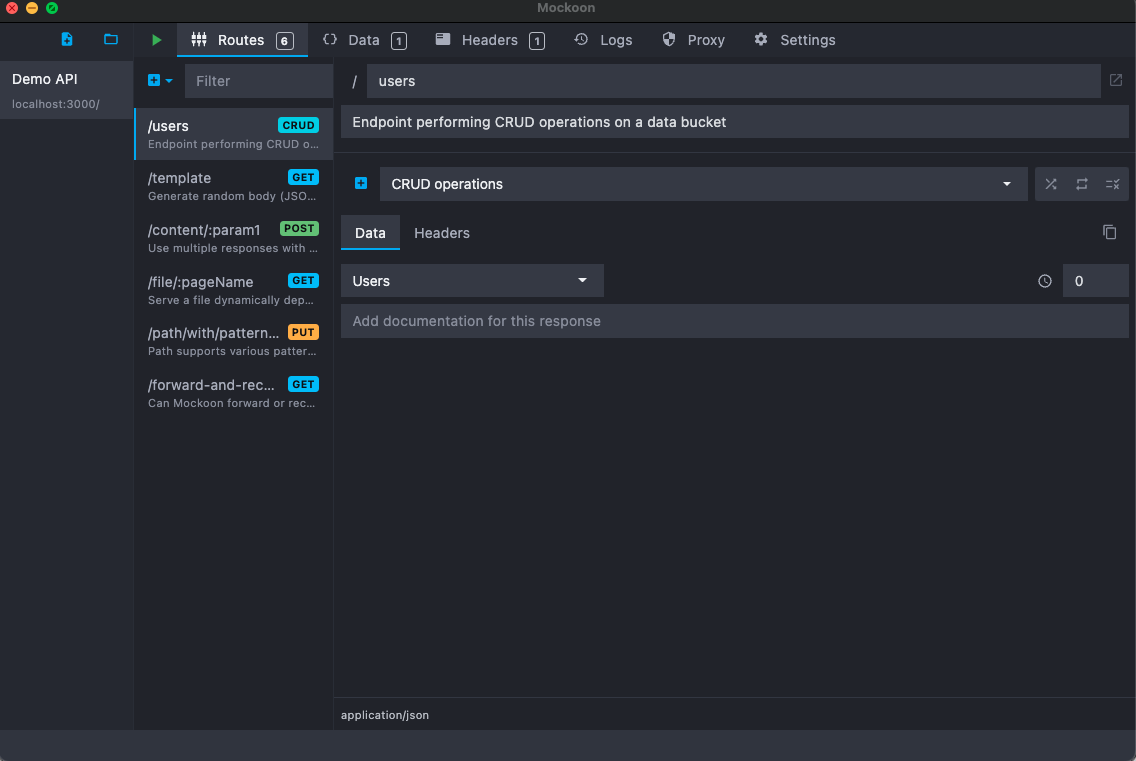This screenshot has width=1136, height=761.
Task: Toggle disable rules fallback icon
Action: point(1112,184)
